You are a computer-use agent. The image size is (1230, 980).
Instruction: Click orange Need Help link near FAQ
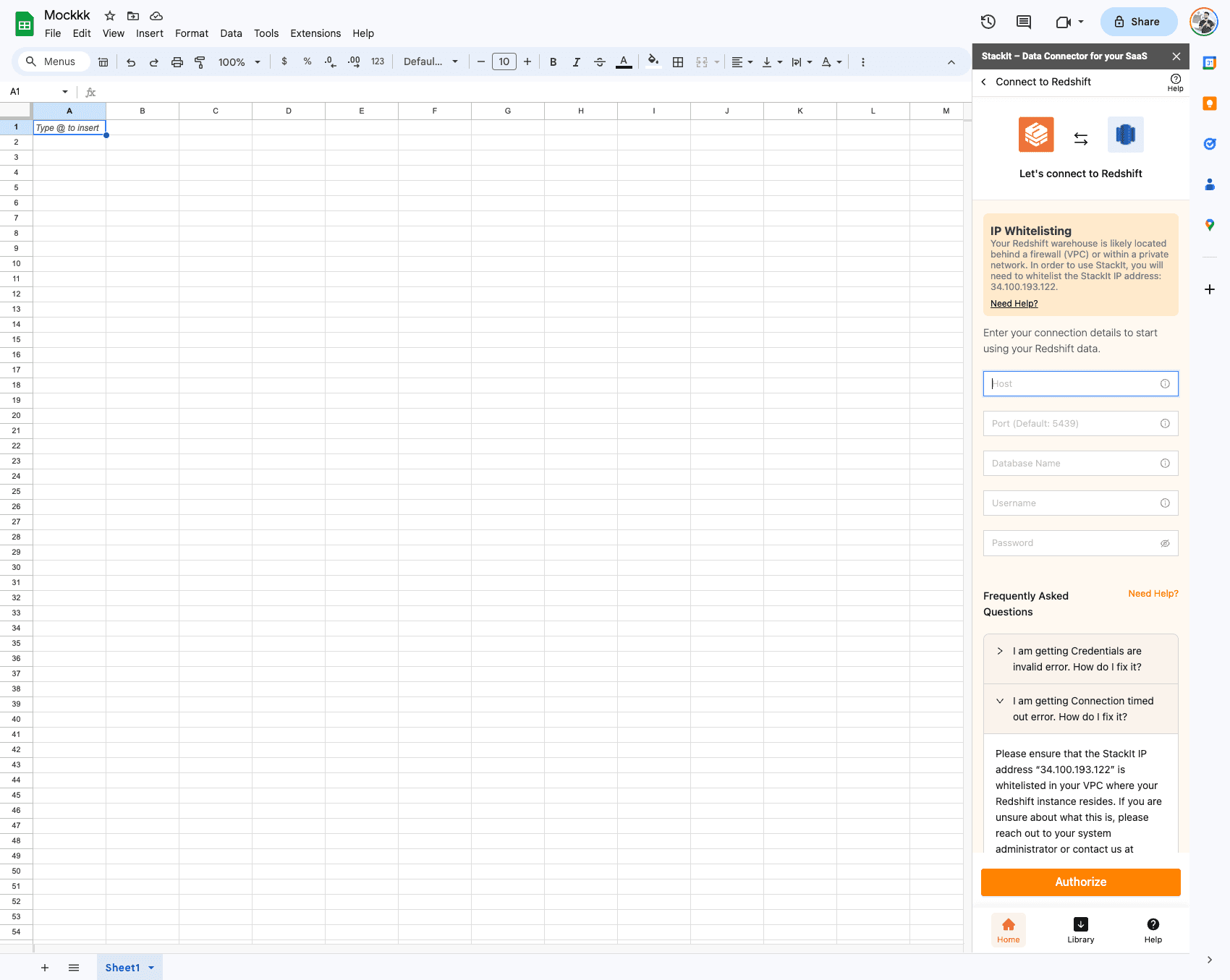(1153, 594)
